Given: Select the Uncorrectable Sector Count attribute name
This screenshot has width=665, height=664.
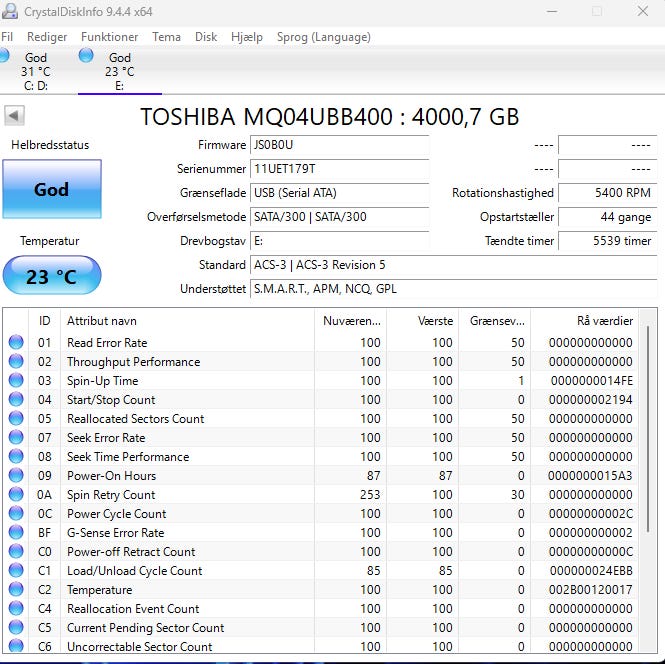Looking at the screenshot, I should [140, 647].
